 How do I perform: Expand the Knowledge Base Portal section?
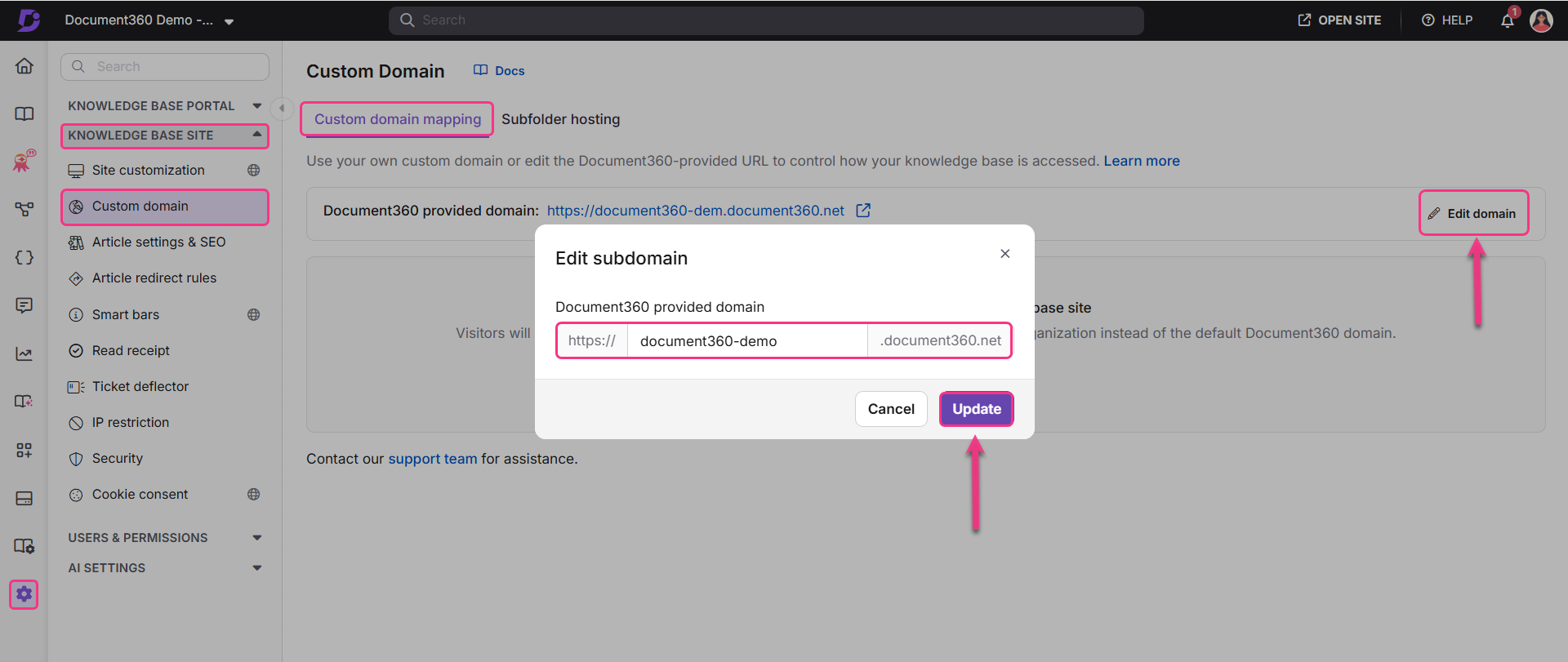[x=164, y=106]
